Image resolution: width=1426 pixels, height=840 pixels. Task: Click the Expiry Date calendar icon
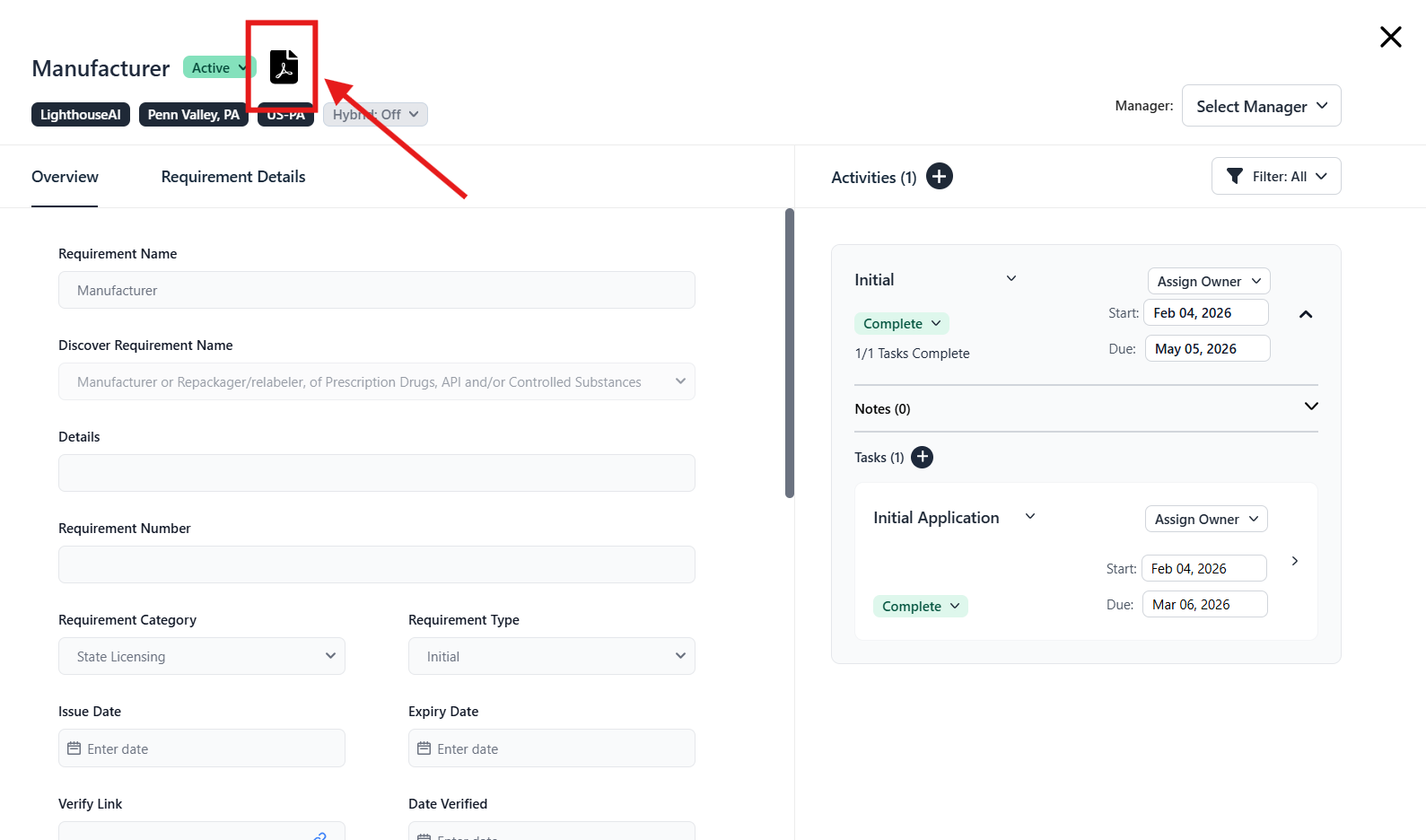[x=424, y=748]
